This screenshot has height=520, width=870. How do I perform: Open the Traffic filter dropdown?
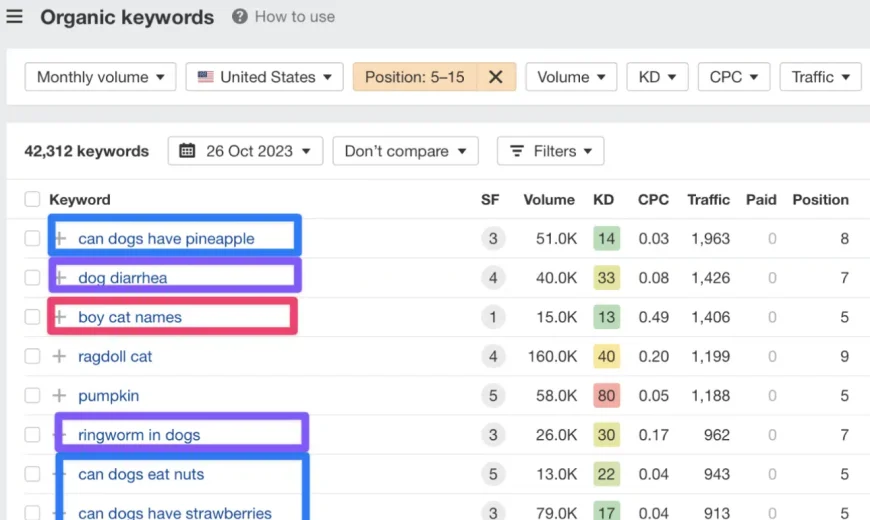click(x=821, y=77)
